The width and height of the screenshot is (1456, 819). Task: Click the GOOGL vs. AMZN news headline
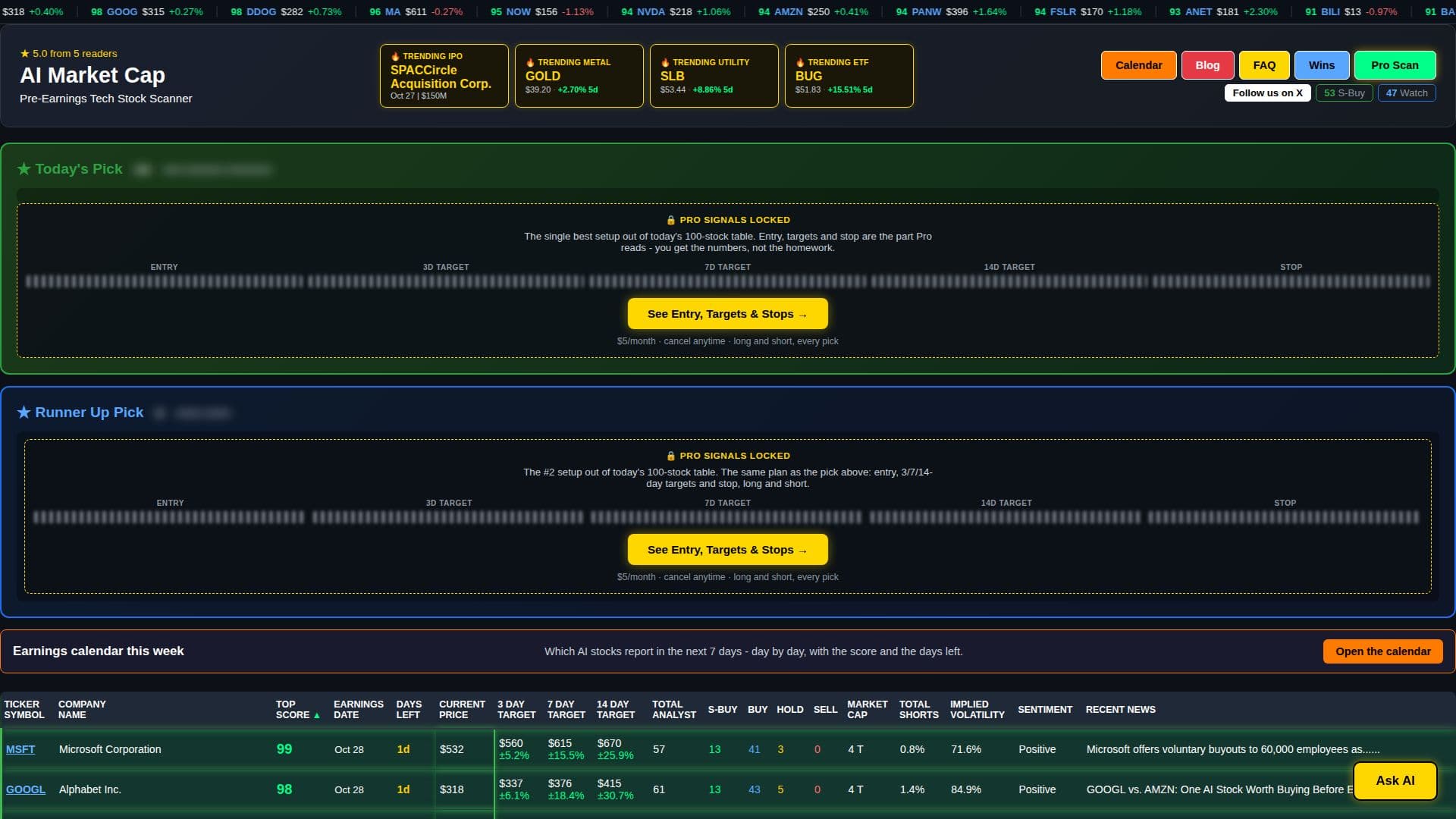pyautogui.click(x=1219, y=789)
